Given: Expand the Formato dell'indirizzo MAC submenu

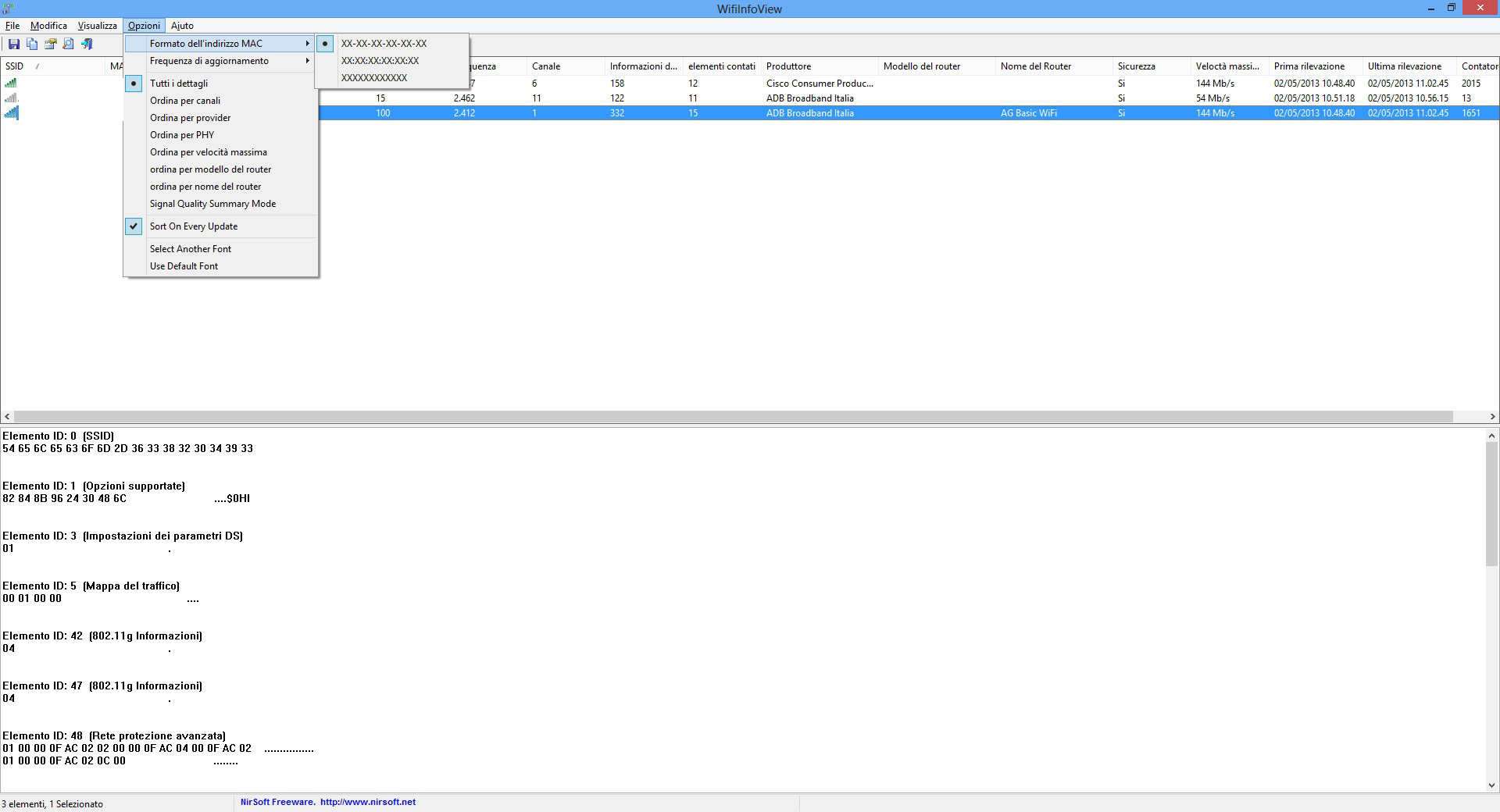Looking at the screenshot, I should point(221,44).
